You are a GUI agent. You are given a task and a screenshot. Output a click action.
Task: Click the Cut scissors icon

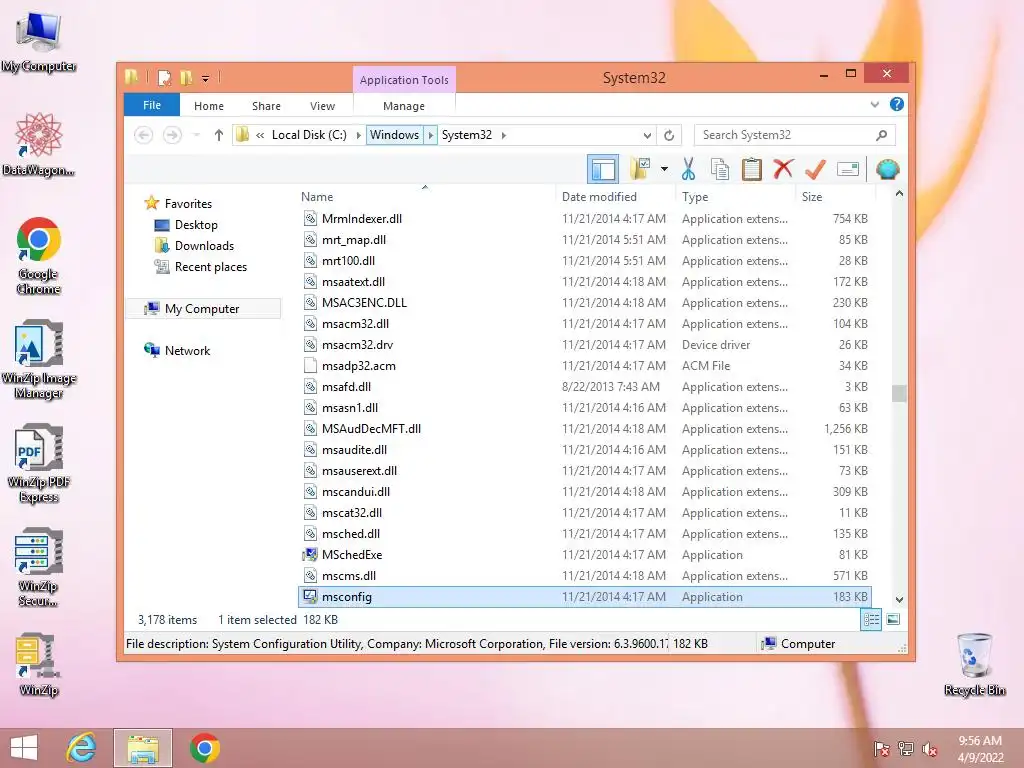pyautogui.click(x=688, y=169)
